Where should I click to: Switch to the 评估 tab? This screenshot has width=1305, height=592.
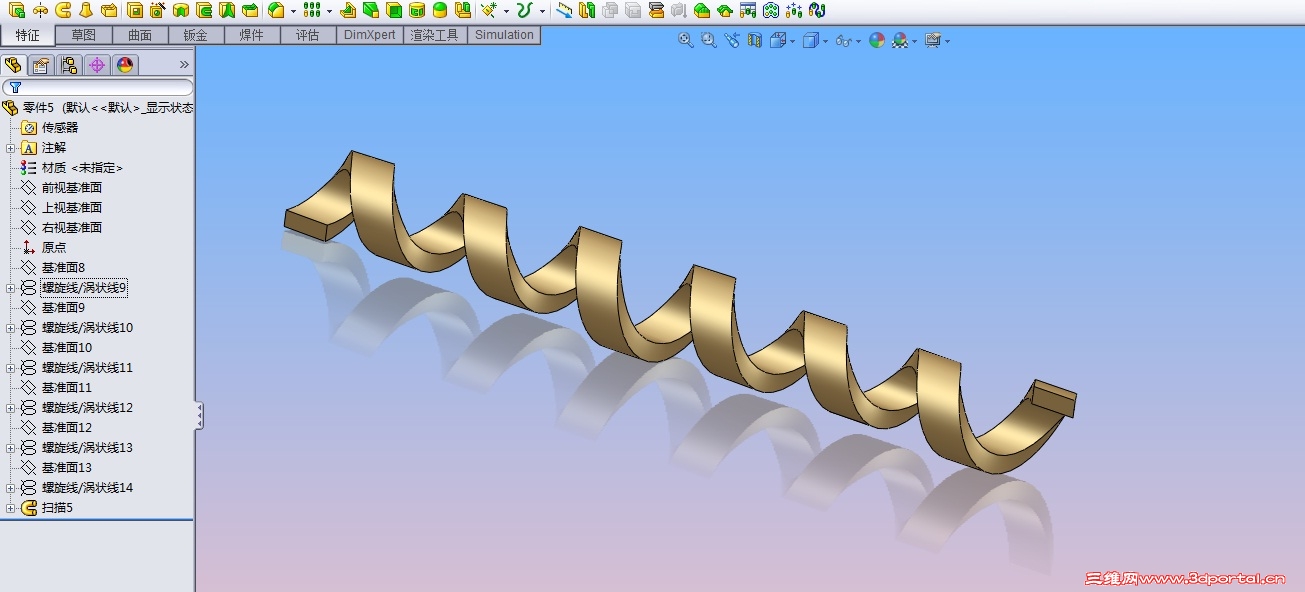(x=308, y=35)
